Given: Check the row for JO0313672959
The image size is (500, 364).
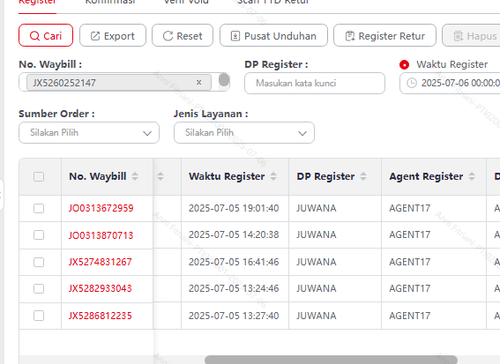Looking at the screenshot, I should 39,208.
